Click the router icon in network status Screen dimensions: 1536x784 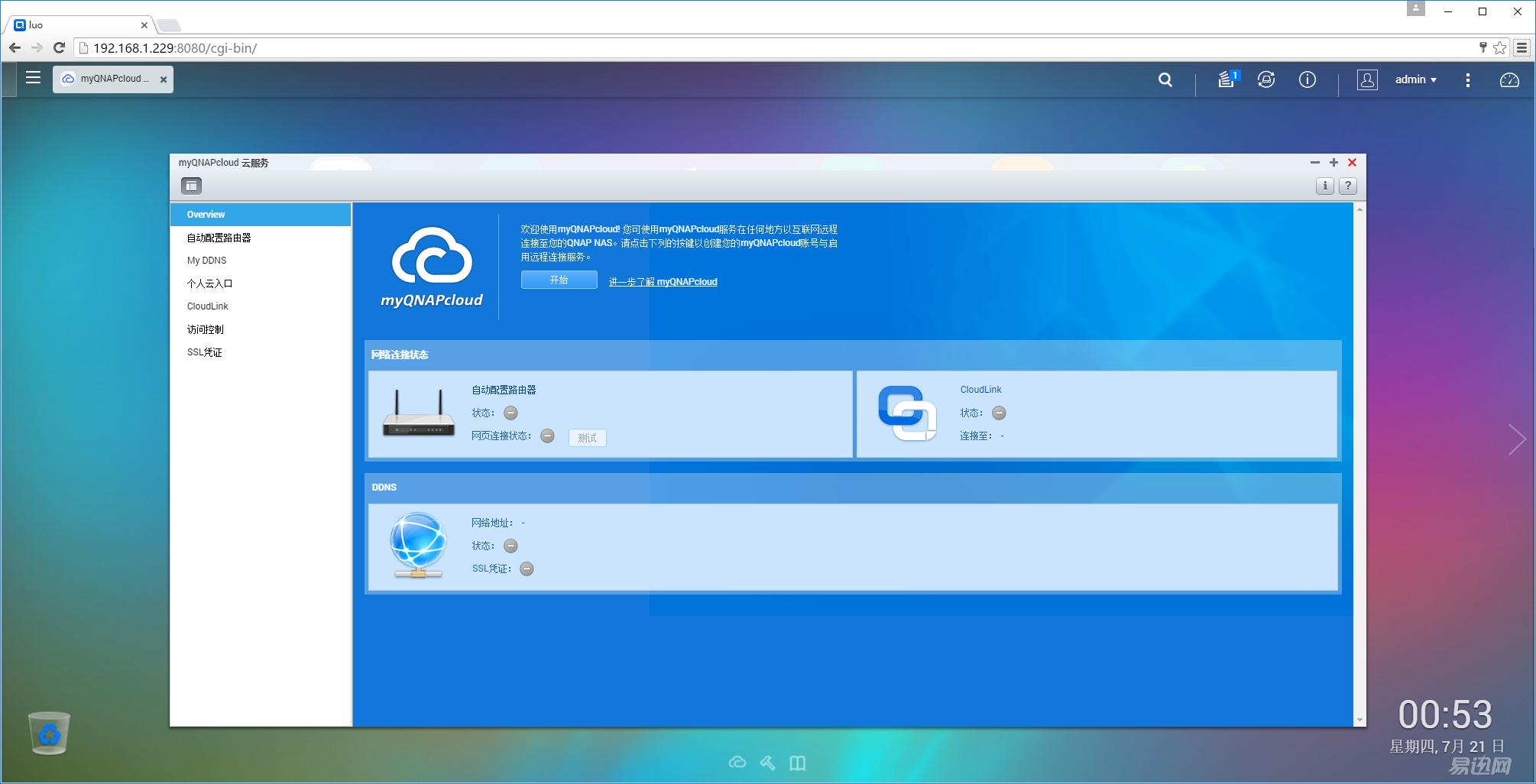tap(418, 413)
